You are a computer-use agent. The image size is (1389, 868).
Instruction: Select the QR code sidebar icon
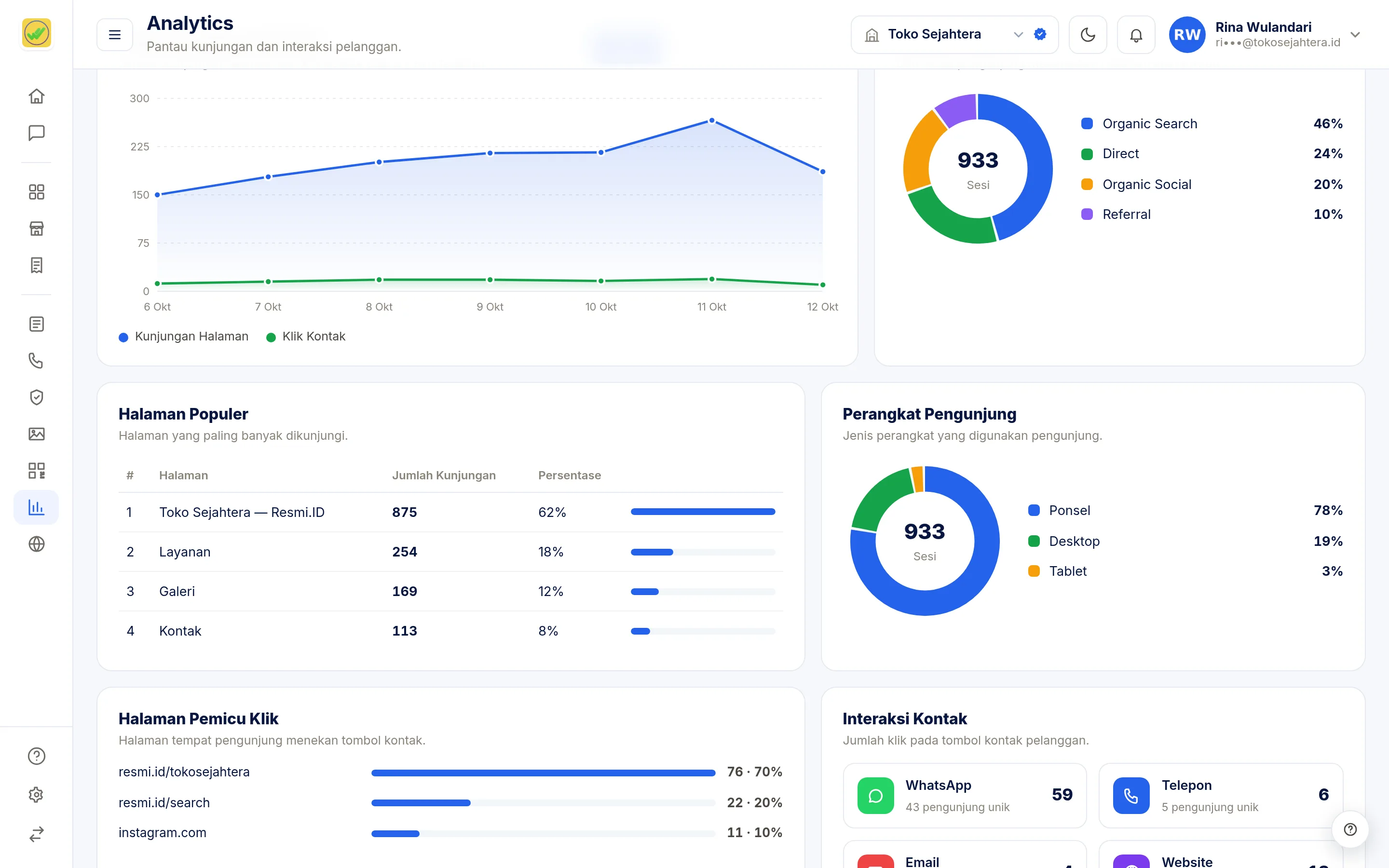coord(36,471)
